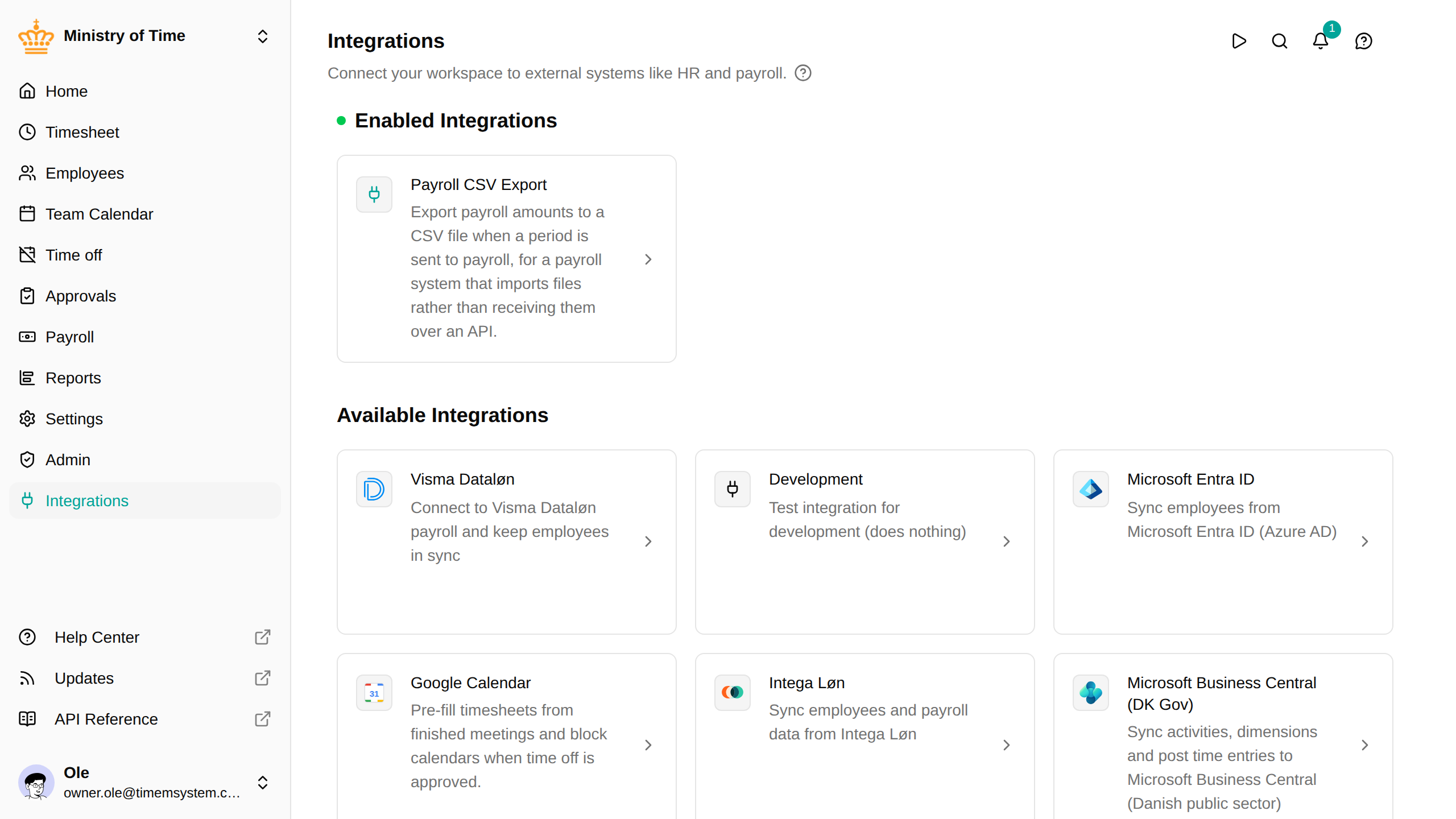This screenshot has height=819, width=1456.
Task: Open Reports from the sidebar
Action: pyautogui.click(x=145, y=378)
